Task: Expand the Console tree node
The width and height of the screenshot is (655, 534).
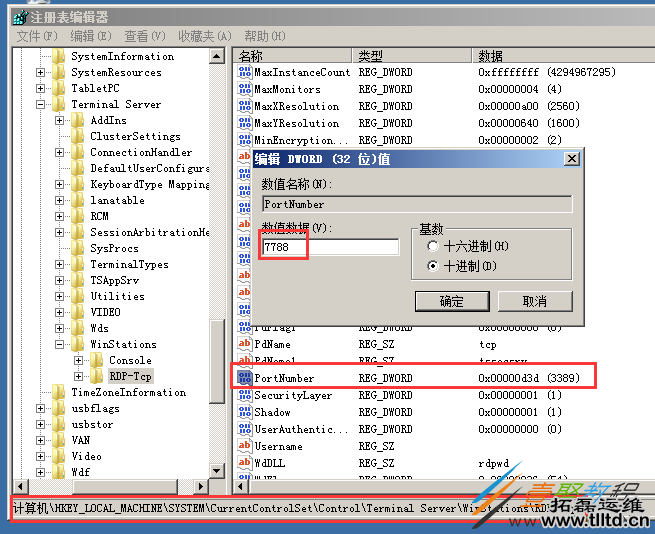Action: tap(79, 360)
